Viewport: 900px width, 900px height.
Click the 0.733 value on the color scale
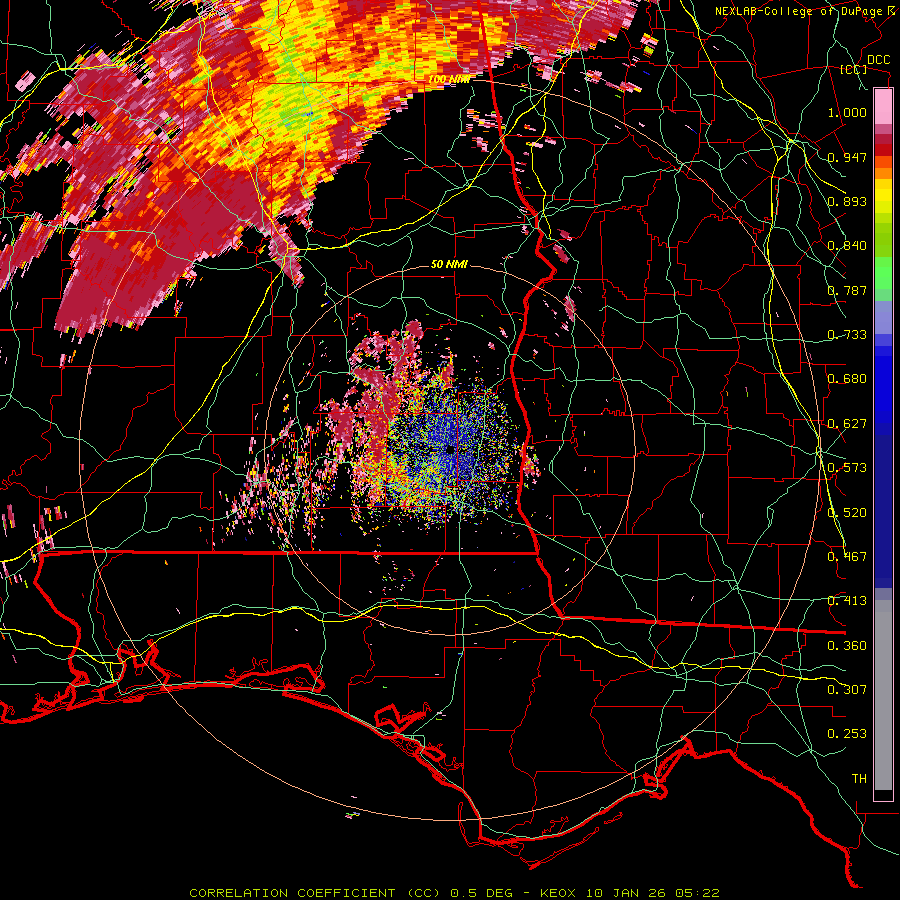click(847, 335)
